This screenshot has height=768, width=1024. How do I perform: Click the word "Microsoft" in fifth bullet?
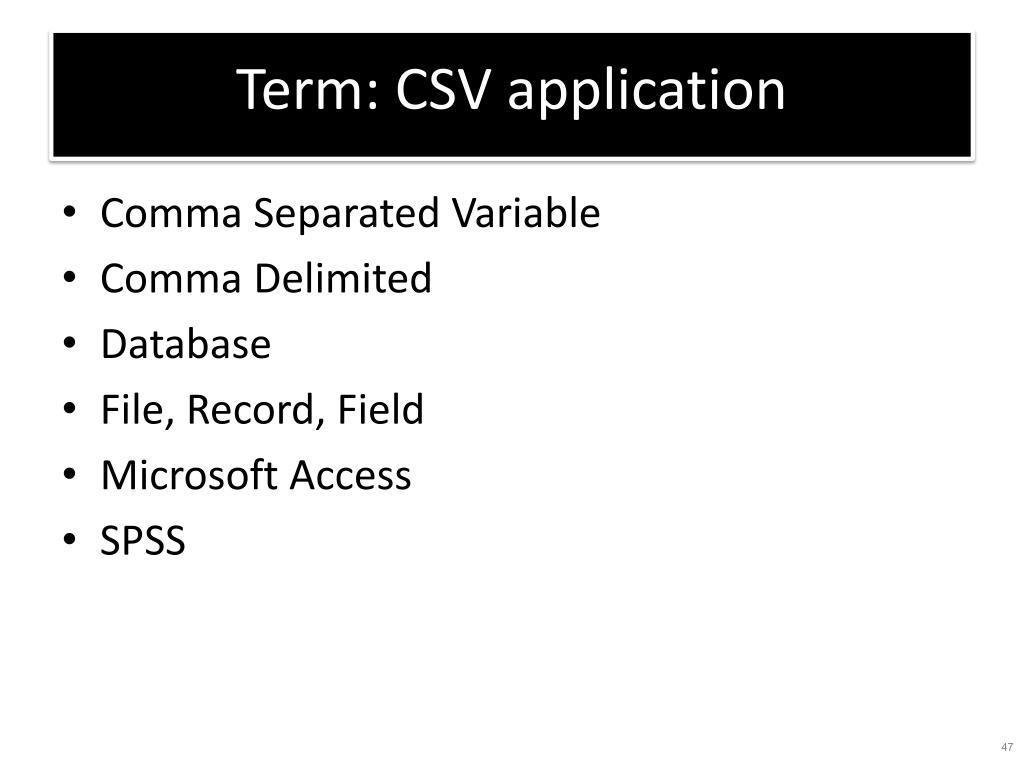tap(190, 475)
